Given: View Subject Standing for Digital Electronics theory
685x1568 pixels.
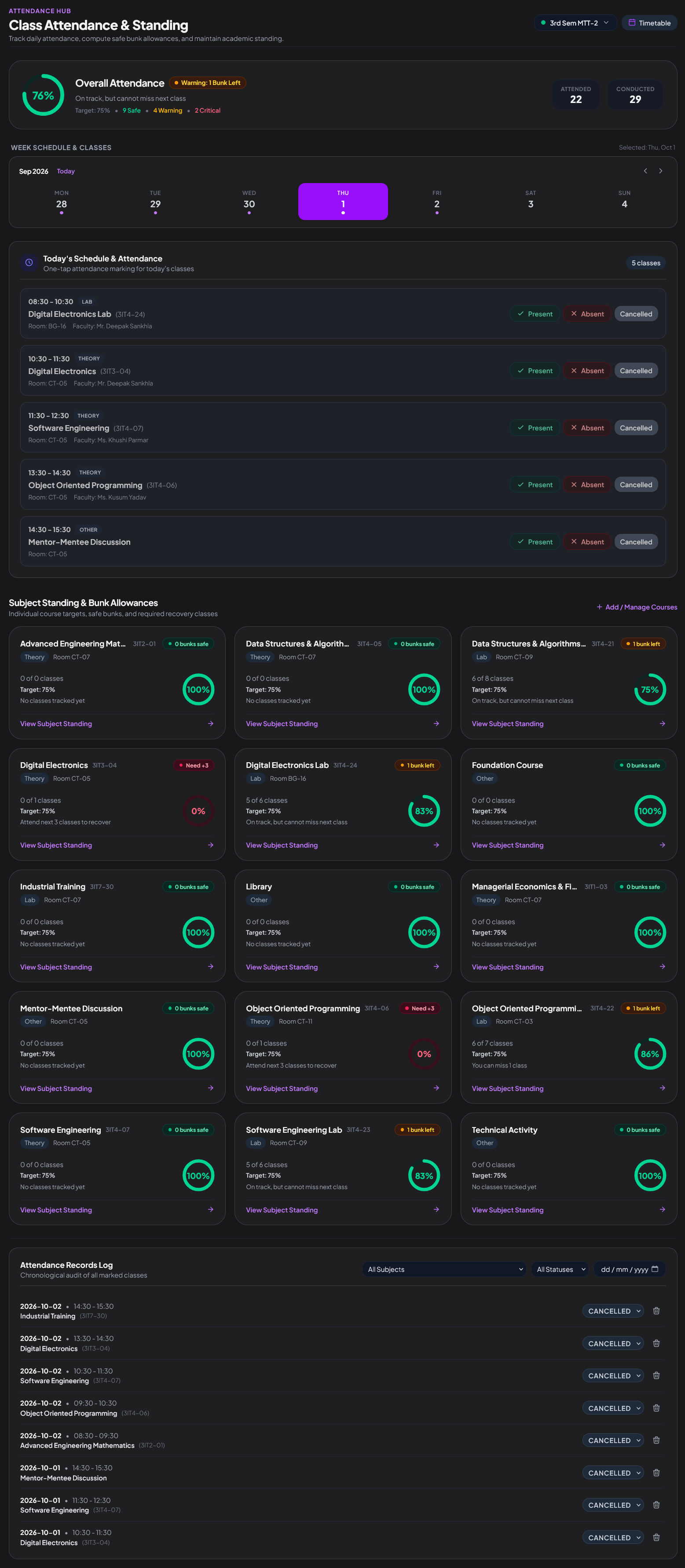Looking at the screenshot, I should [x=56, y=845].
